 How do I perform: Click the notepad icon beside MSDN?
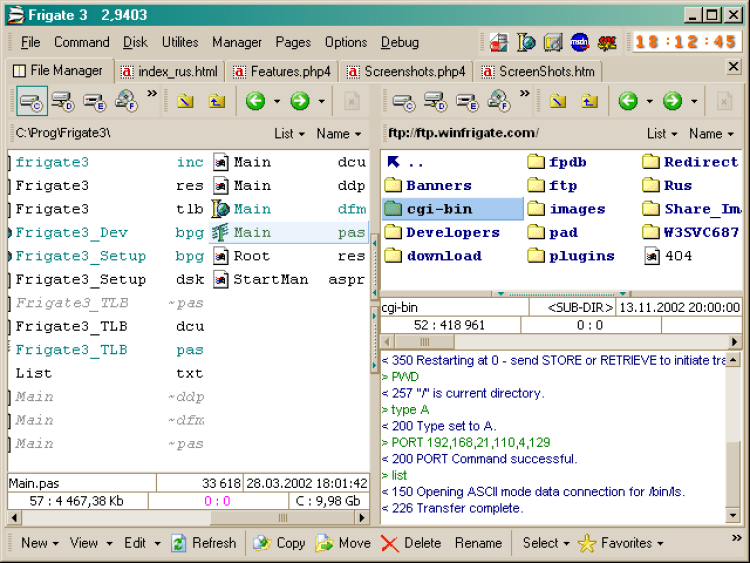(553, 43)
